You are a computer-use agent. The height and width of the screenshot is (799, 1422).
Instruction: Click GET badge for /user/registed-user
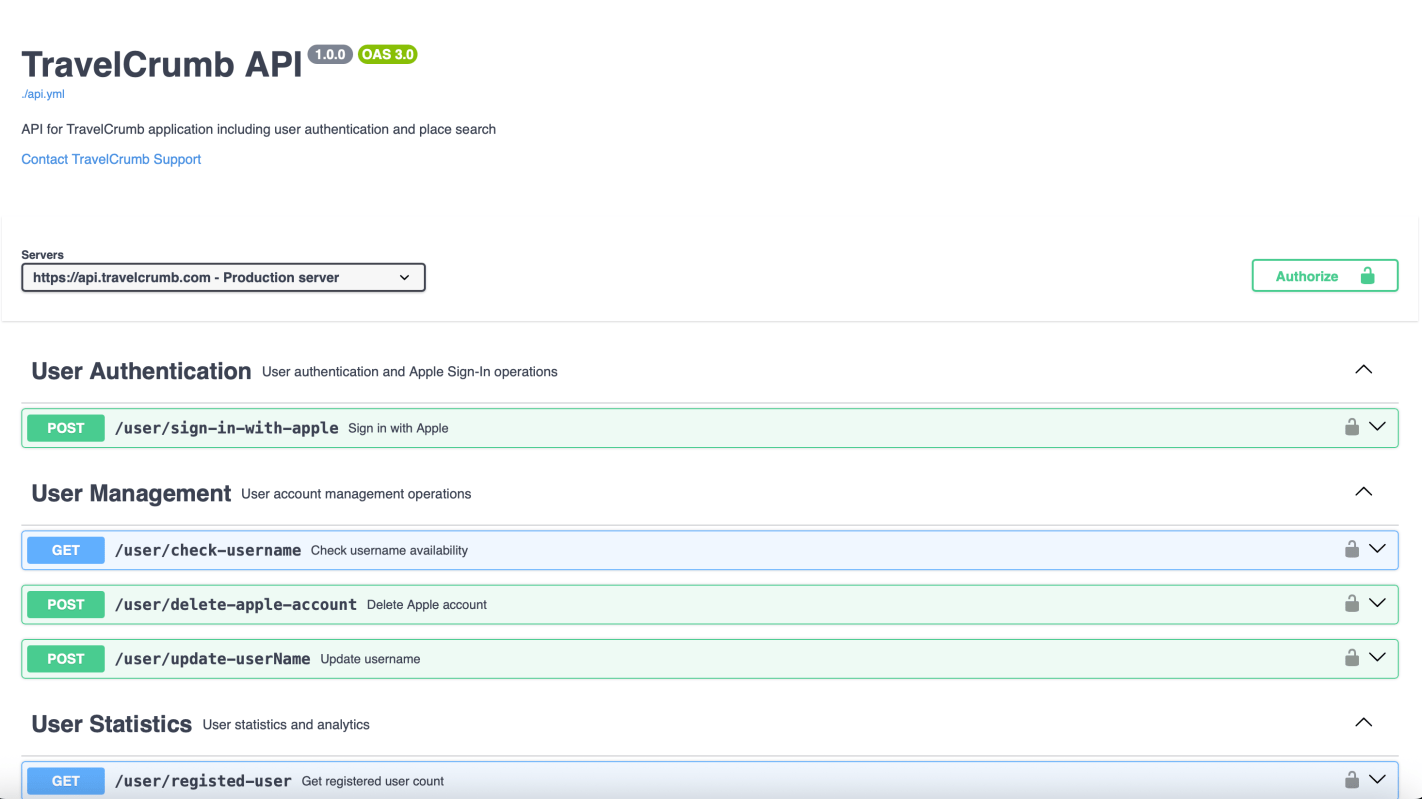[x=66, y=781]
